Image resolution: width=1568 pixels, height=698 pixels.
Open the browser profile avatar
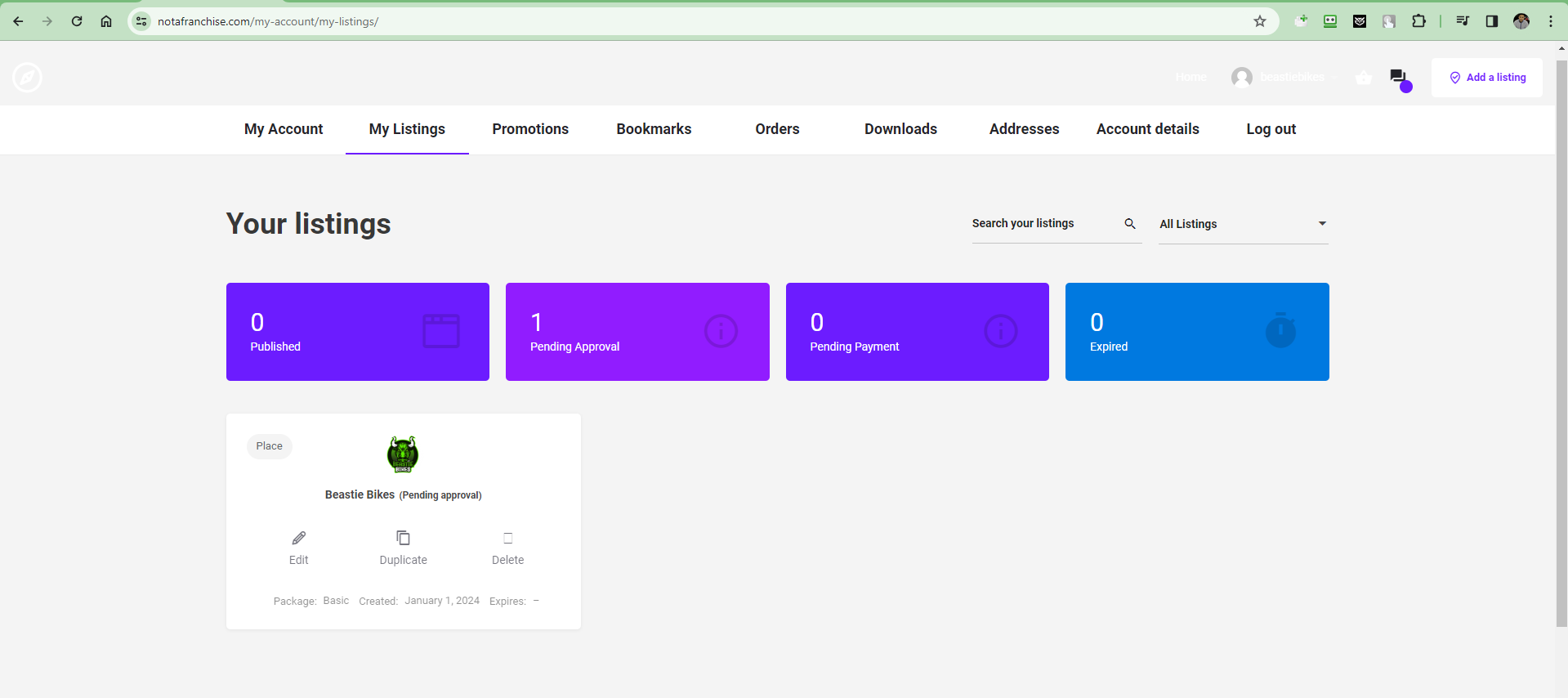(1521, 21)
